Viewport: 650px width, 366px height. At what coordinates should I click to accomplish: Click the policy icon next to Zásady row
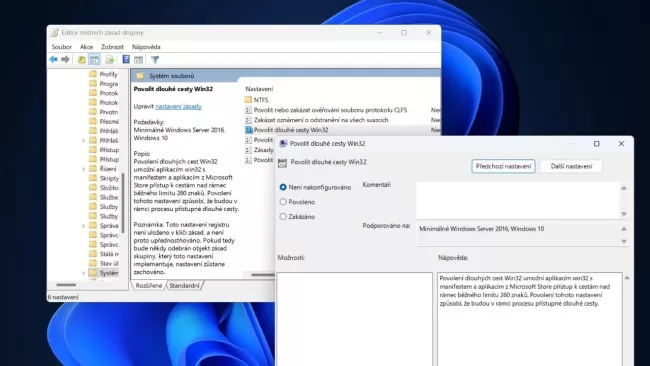tap(248, 150)
